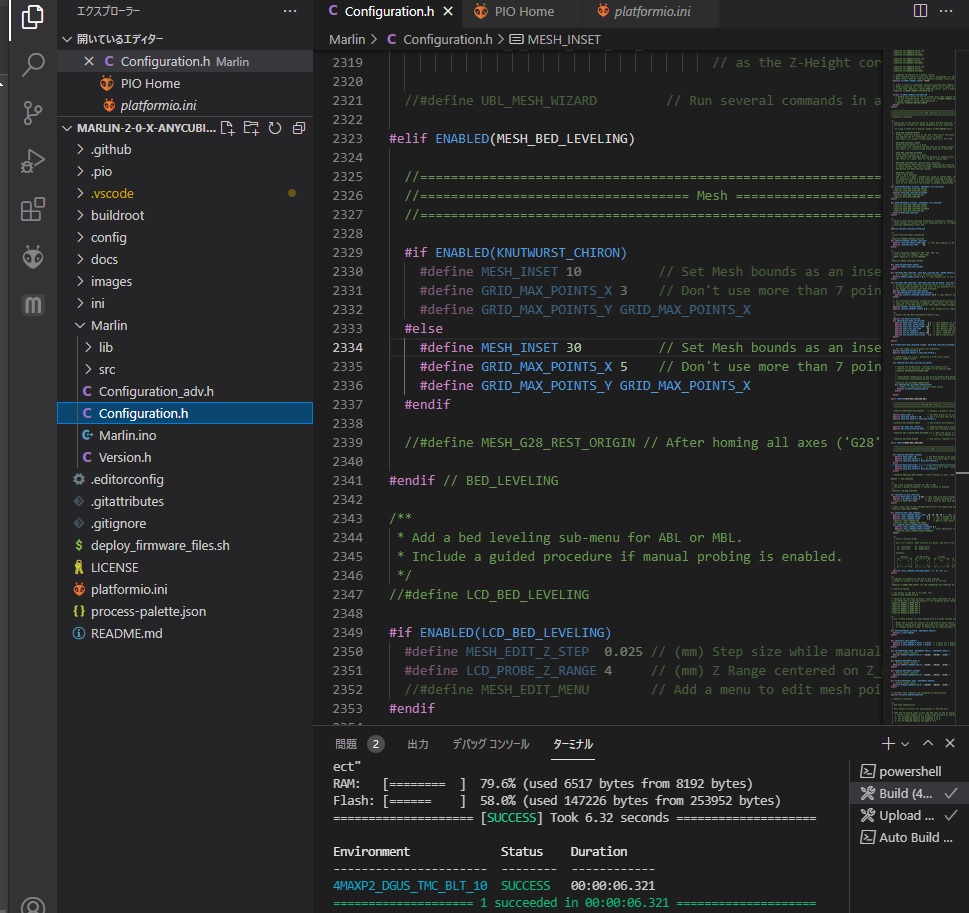
Task: Create a new terminal with plus icon
Action: coord(887,743)
